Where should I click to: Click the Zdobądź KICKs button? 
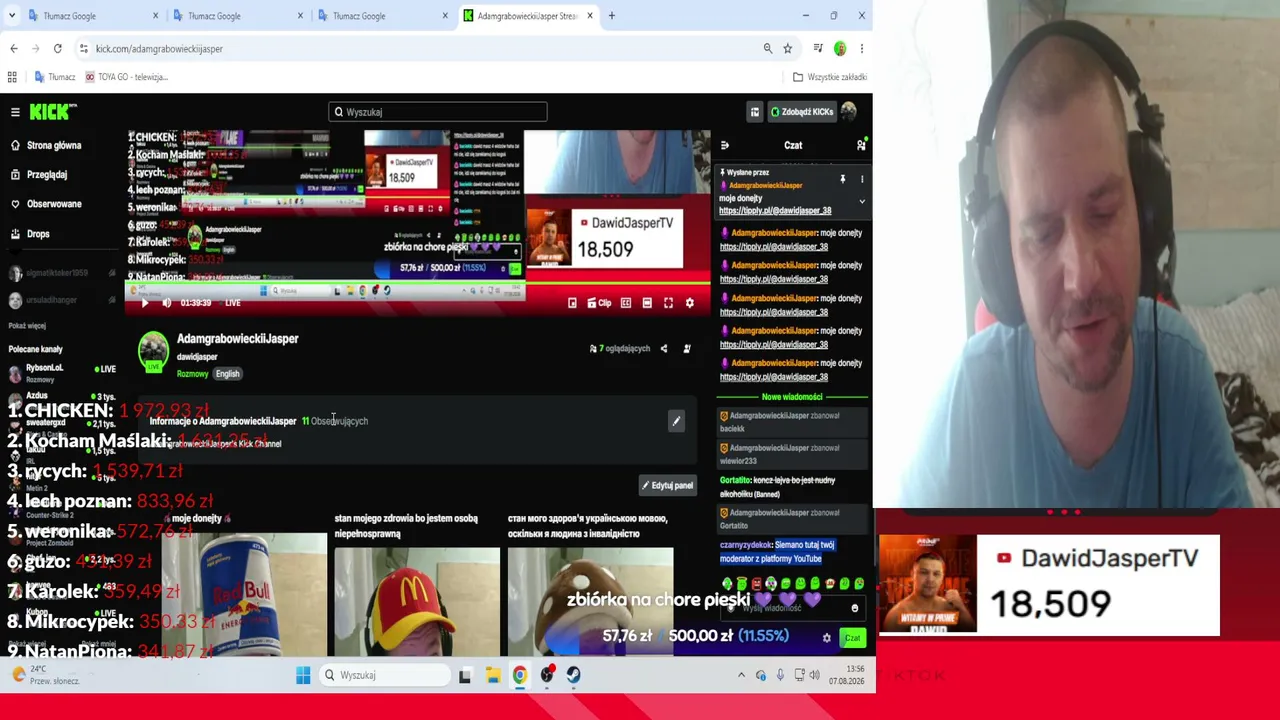click(x=801, y=112)
